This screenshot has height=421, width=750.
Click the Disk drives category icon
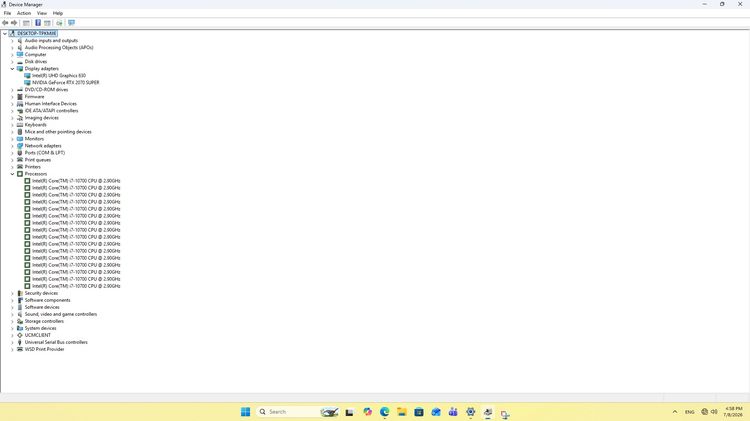[x=20, y=62]
